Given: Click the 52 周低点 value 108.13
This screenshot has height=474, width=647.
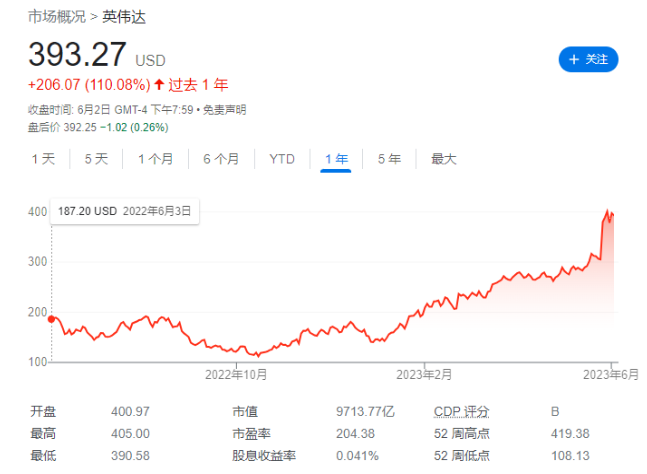Looking at the screenshot, I should click(570, 456).
